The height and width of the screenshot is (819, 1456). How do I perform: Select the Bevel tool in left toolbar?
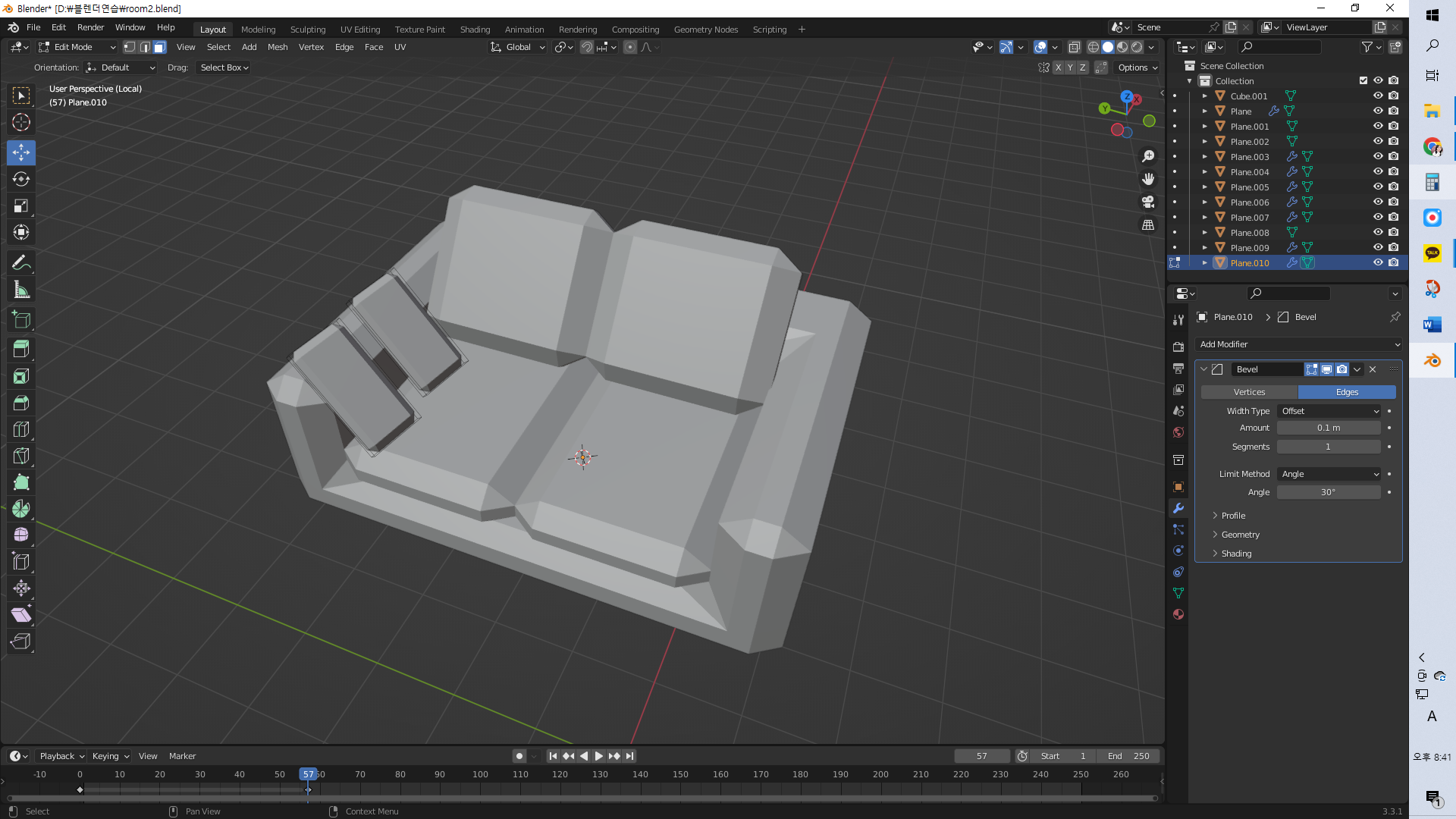[21, 403]
